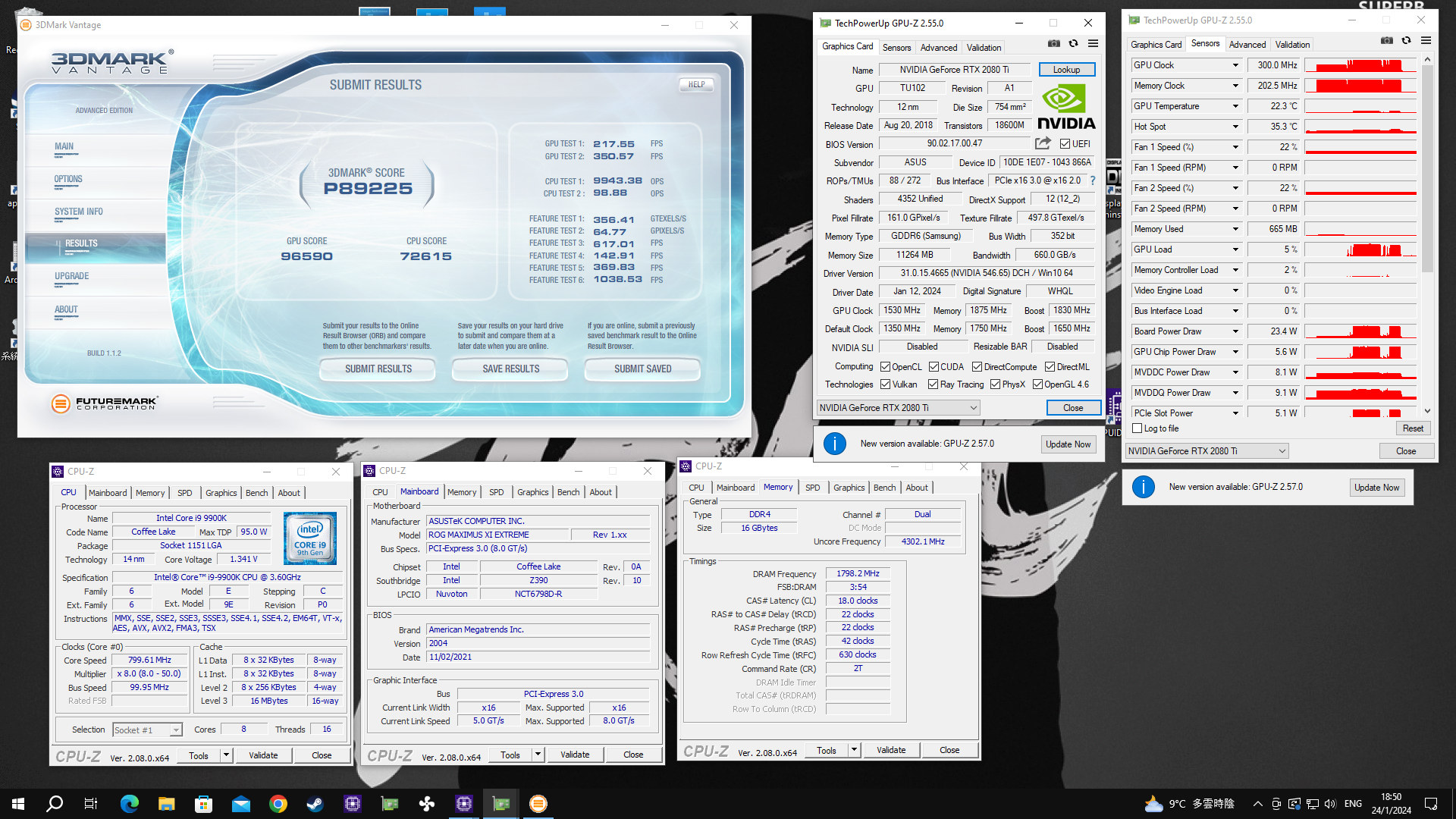The image size is (1456, 819).
Task: Click HELP button in 3DMark Vantage
Action: [696, 85]
